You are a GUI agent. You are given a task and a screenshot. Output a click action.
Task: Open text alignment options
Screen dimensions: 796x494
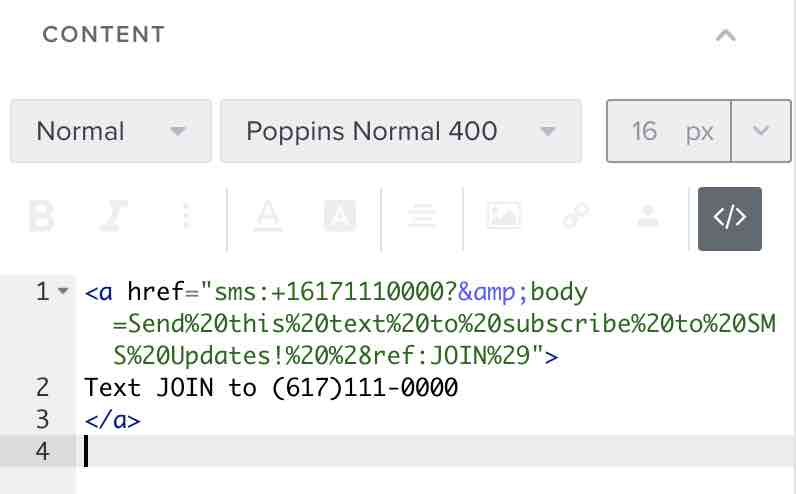click(x=419, y=216)
